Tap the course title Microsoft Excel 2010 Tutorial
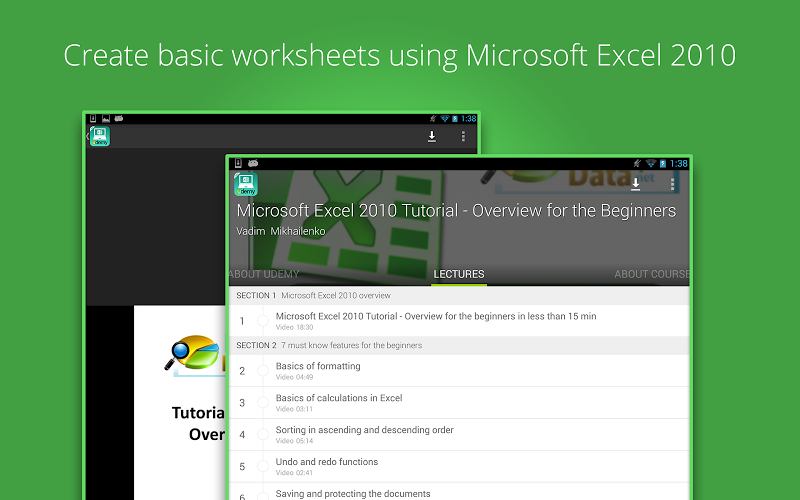Screen dimensions: 800x500 point(456,211)
